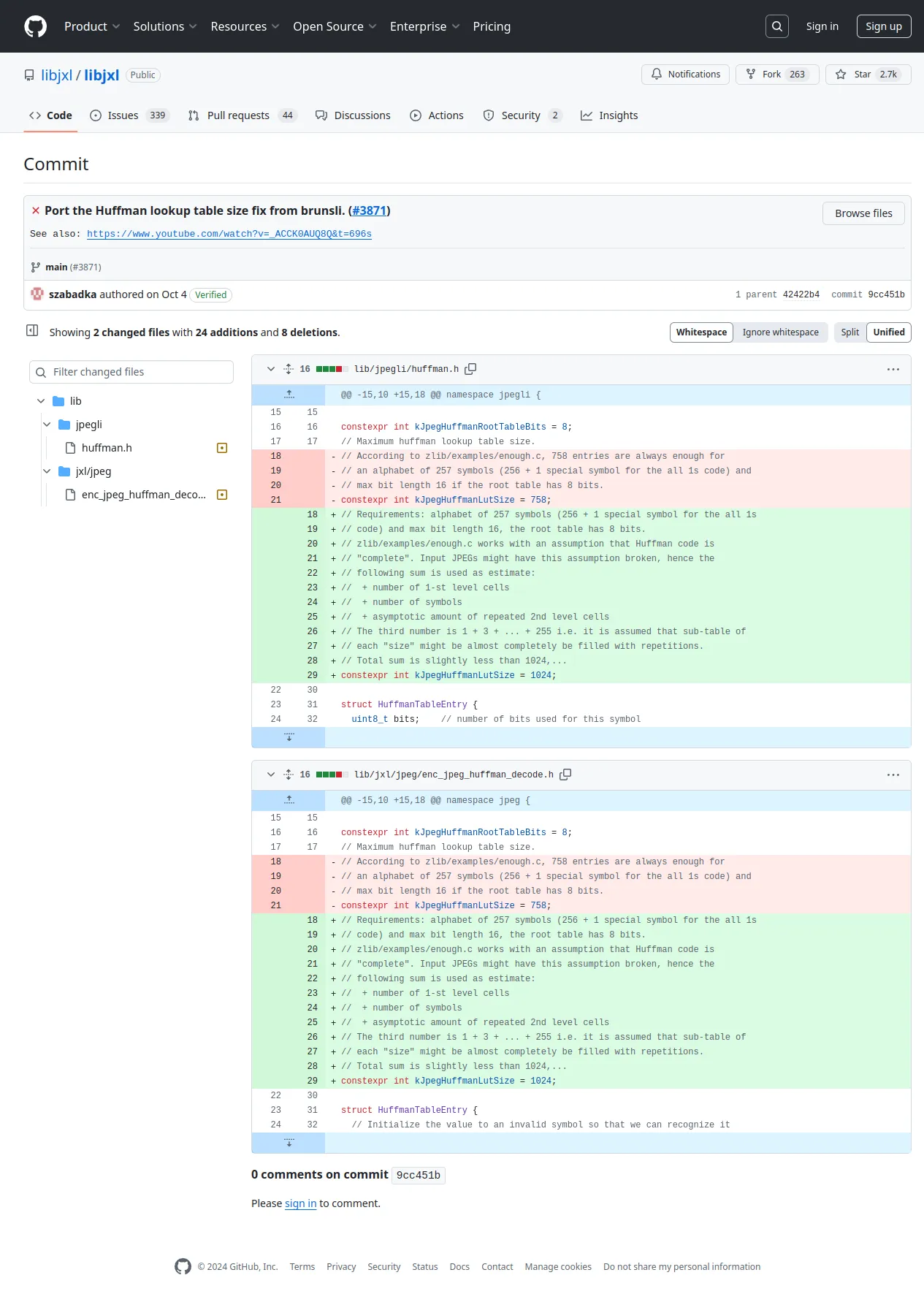Open the Product dropdown menu

point(92,26)
